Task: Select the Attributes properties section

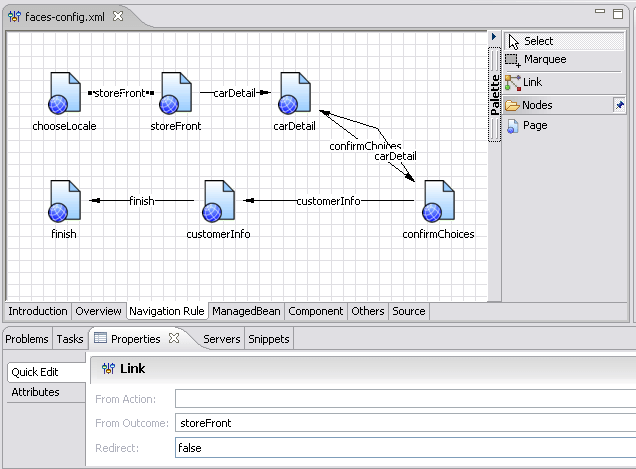Action: 46,392
